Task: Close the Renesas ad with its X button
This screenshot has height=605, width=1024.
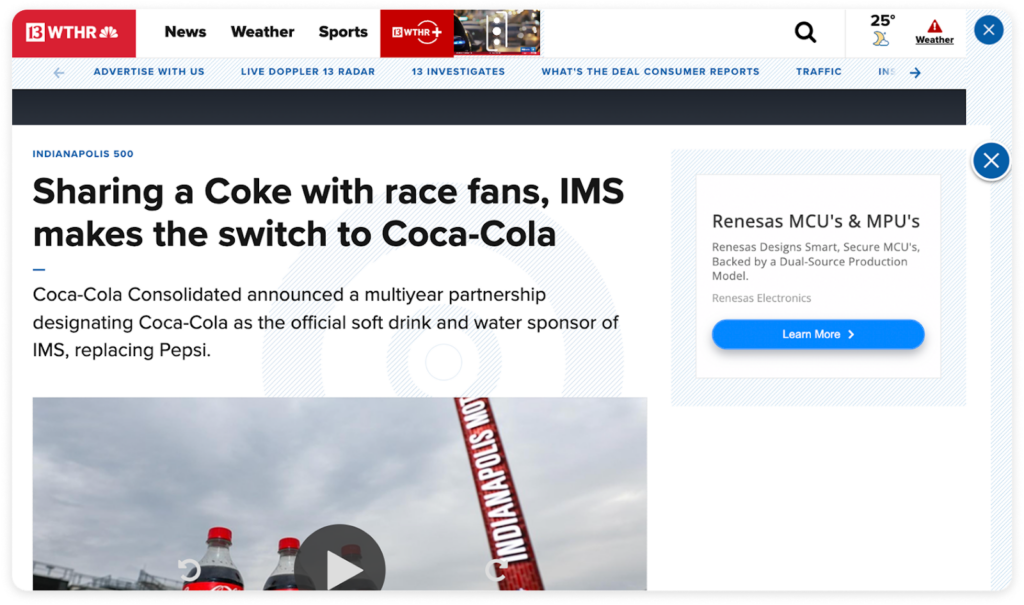Action: coord(990,160)
